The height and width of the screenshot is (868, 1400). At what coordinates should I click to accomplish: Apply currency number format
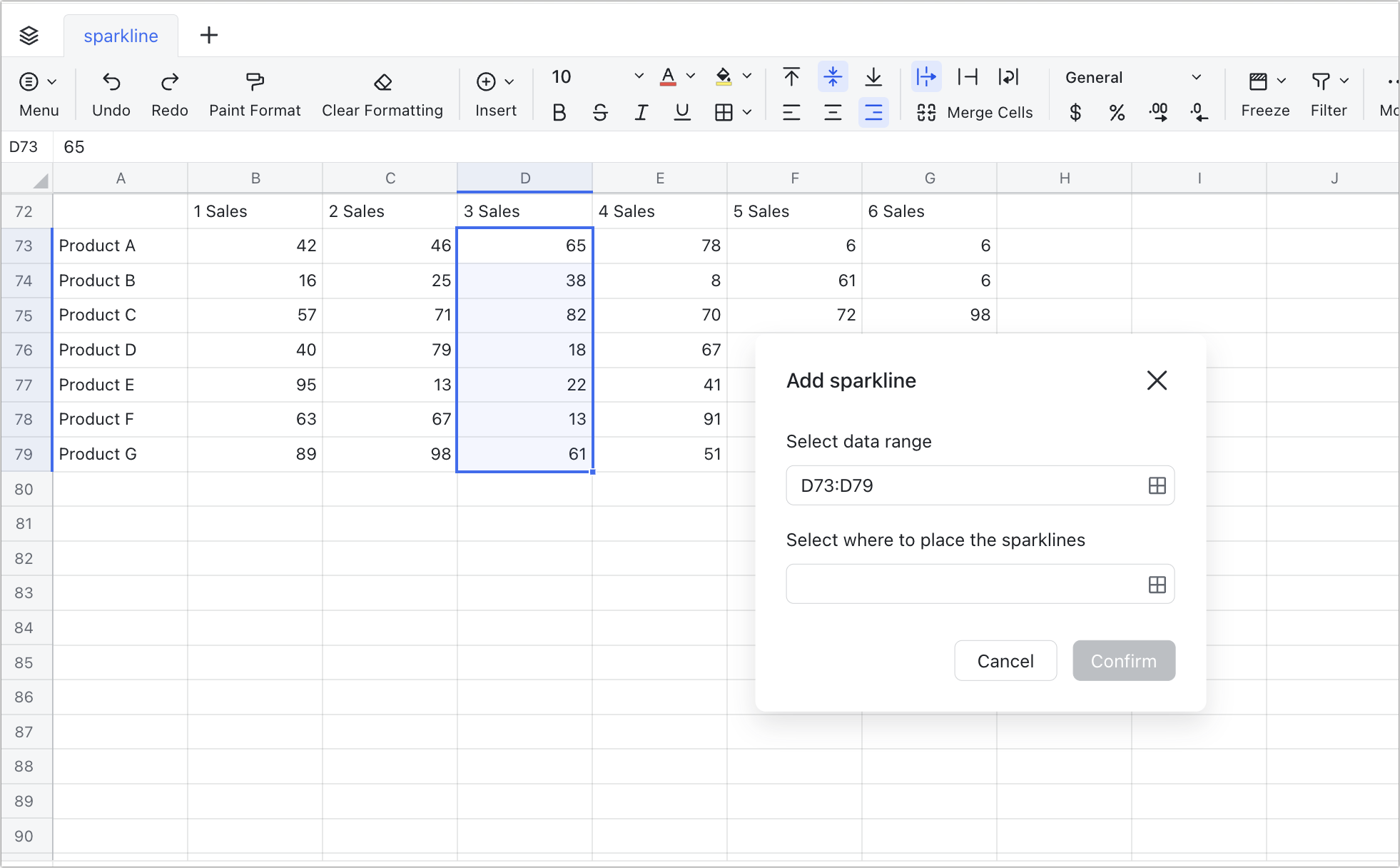coord(1075,112)
